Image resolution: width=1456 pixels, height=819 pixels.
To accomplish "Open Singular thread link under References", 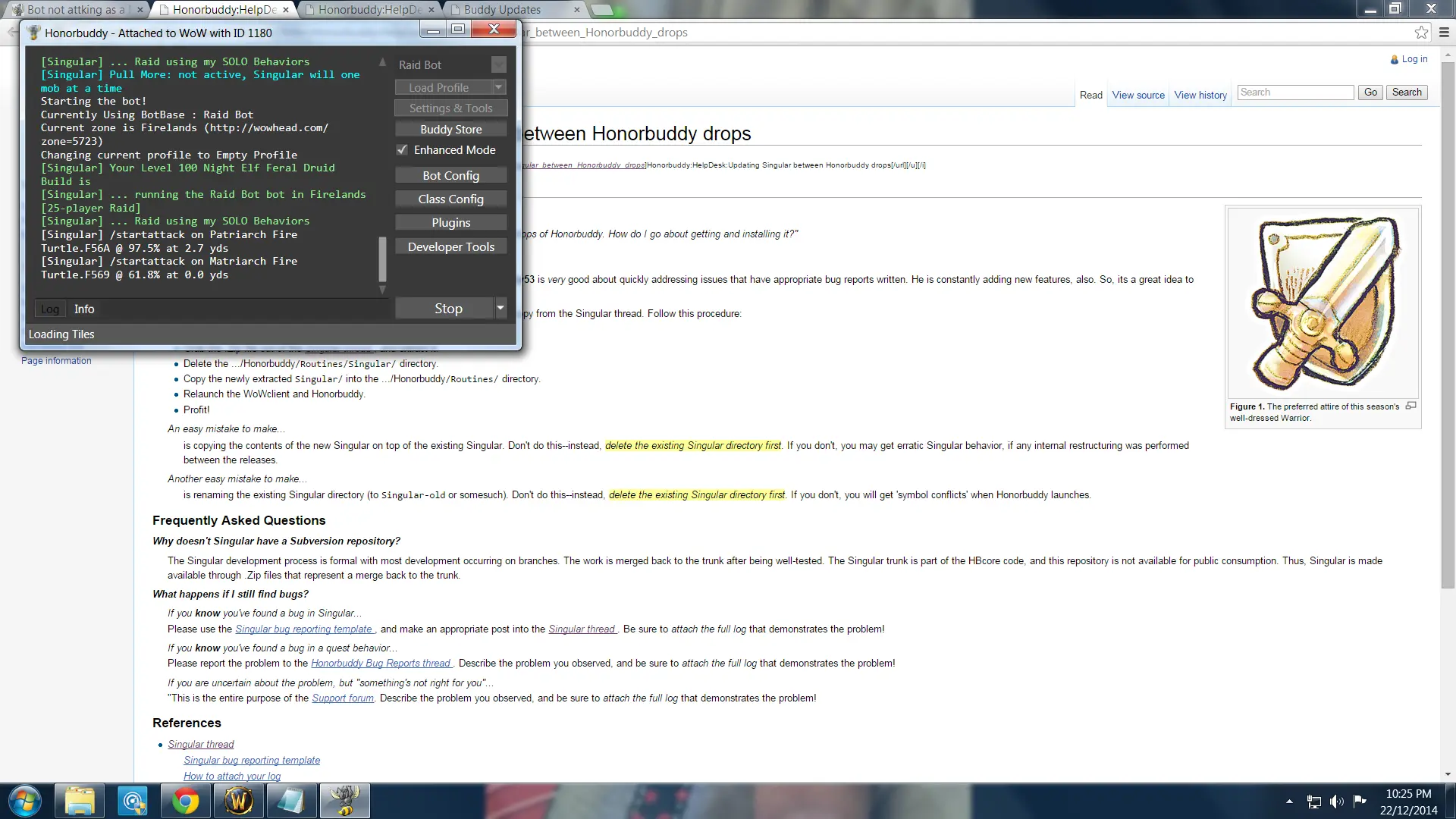I will (201, 744).
